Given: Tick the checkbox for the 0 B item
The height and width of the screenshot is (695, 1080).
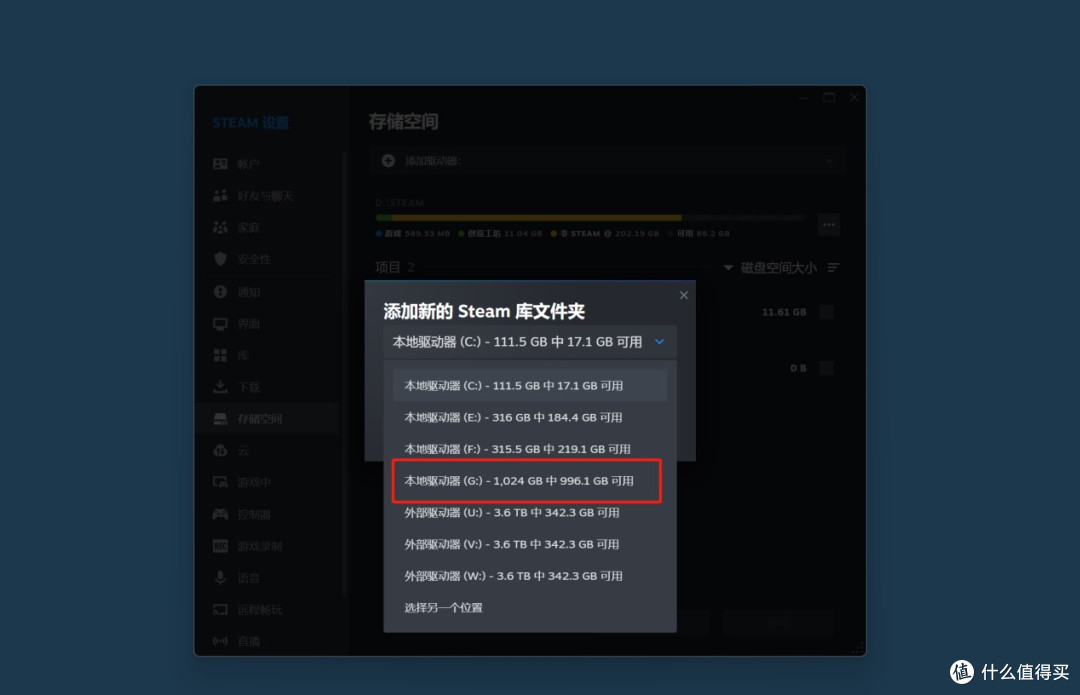Looking at the screenshot, I should click(827, 368).
